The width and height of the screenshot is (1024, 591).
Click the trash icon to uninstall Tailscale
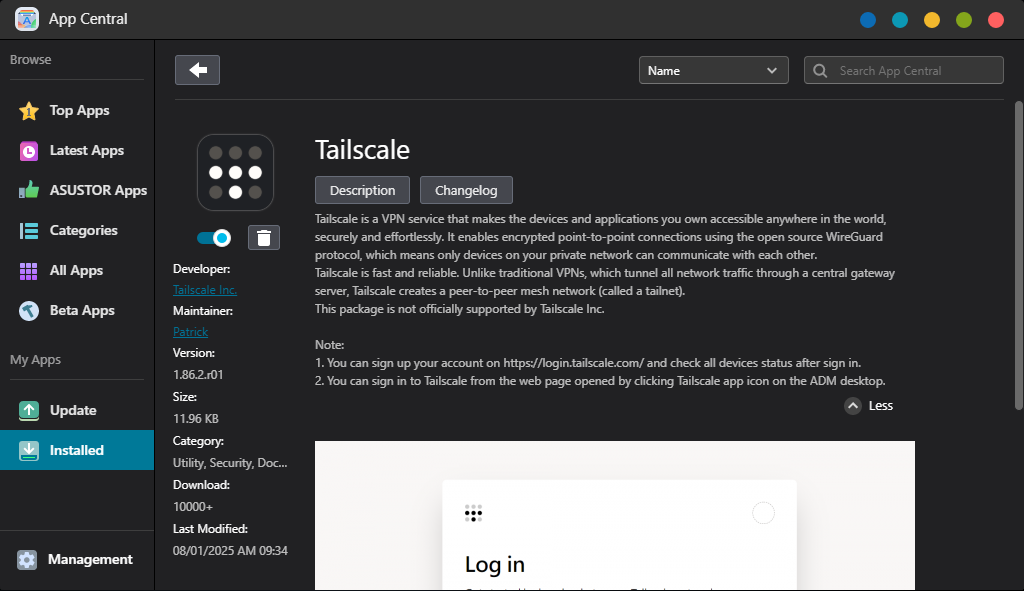(264, 237)
